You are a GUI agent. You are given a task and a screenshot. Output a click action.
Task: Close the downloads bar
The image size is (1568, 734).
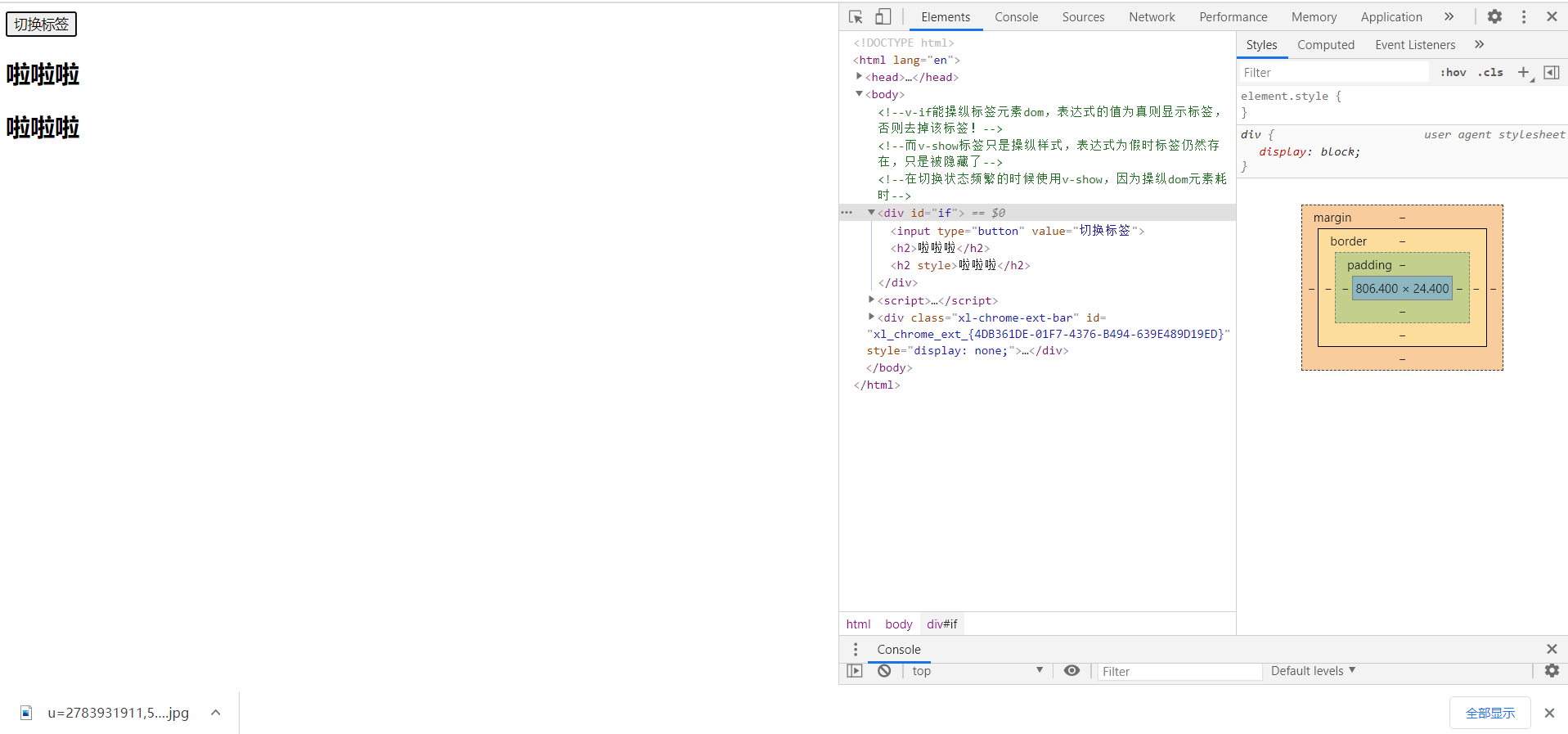coord(1549,713)
